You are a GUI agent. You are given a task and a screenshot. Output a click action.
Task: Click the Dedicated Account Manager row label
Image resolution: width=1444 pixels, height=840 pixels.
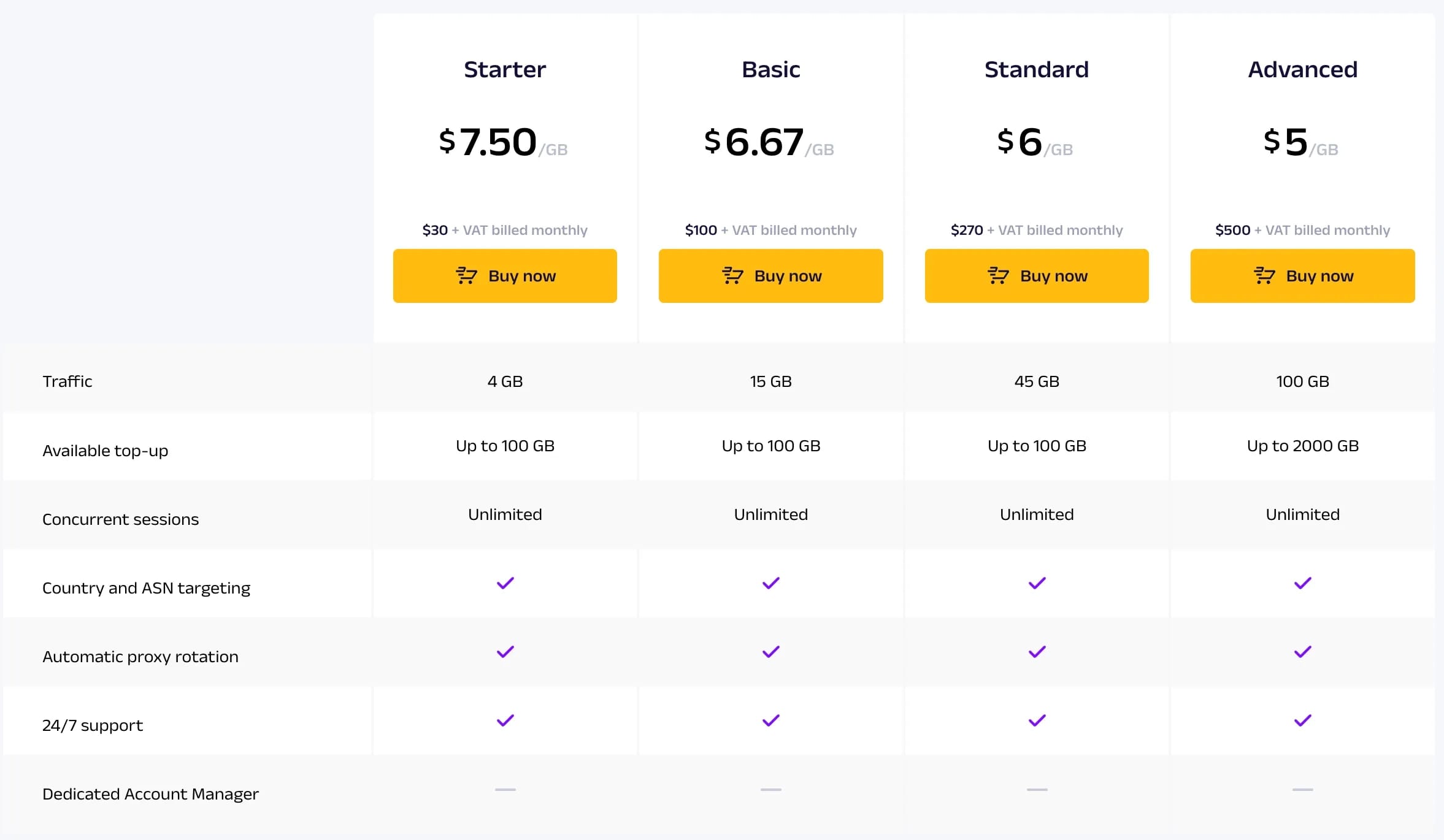pos(150,794)
